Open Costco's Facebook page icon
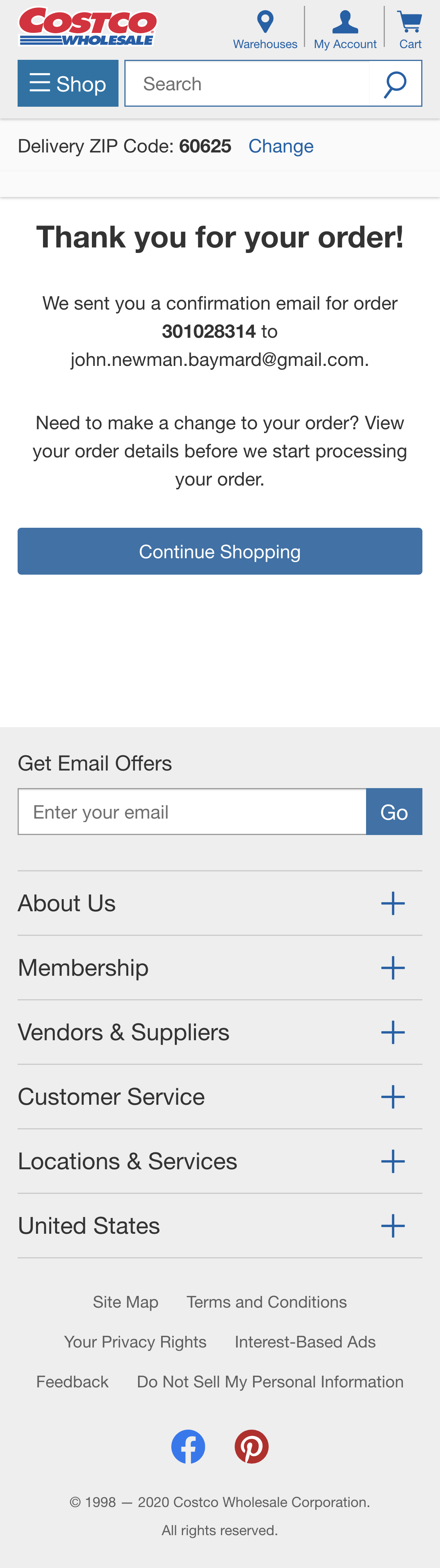The image size is (440, 1568). click(x=188, y=1446)
